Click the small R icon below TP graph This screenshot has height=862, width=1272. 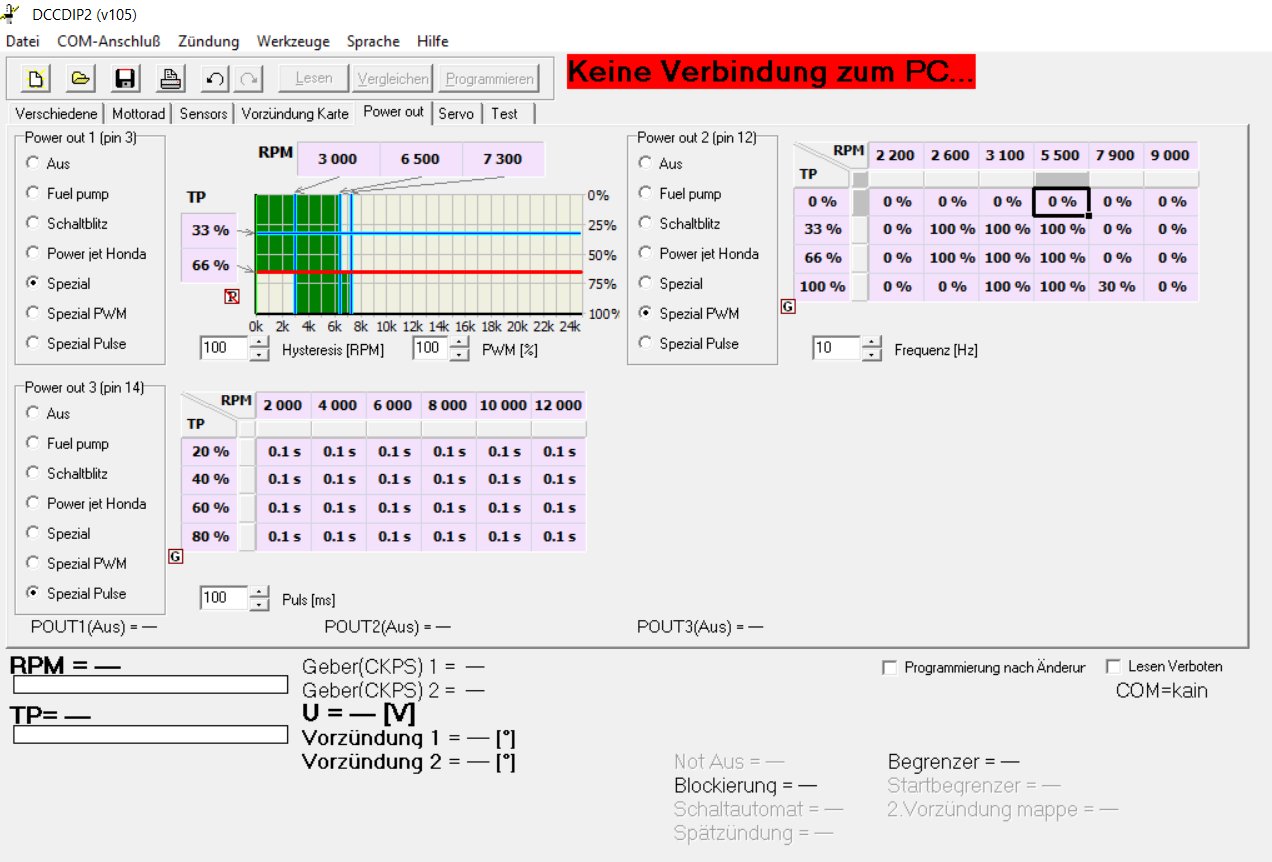(232, 296)
